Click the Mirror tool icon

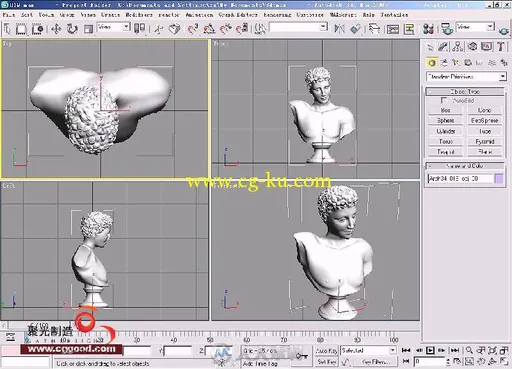pos(339,29)
